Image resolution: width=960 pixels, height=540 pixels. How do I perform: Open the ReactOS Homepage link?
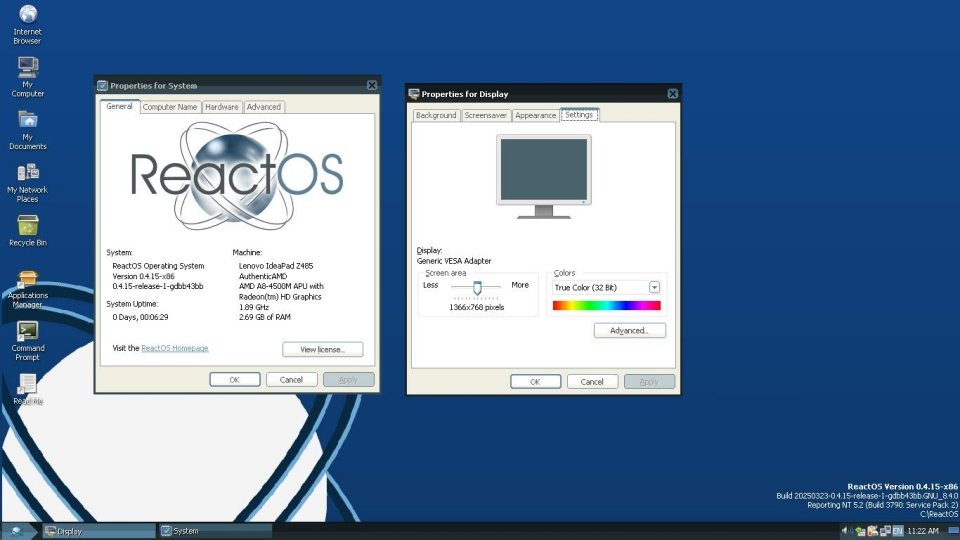click(174, 348)
